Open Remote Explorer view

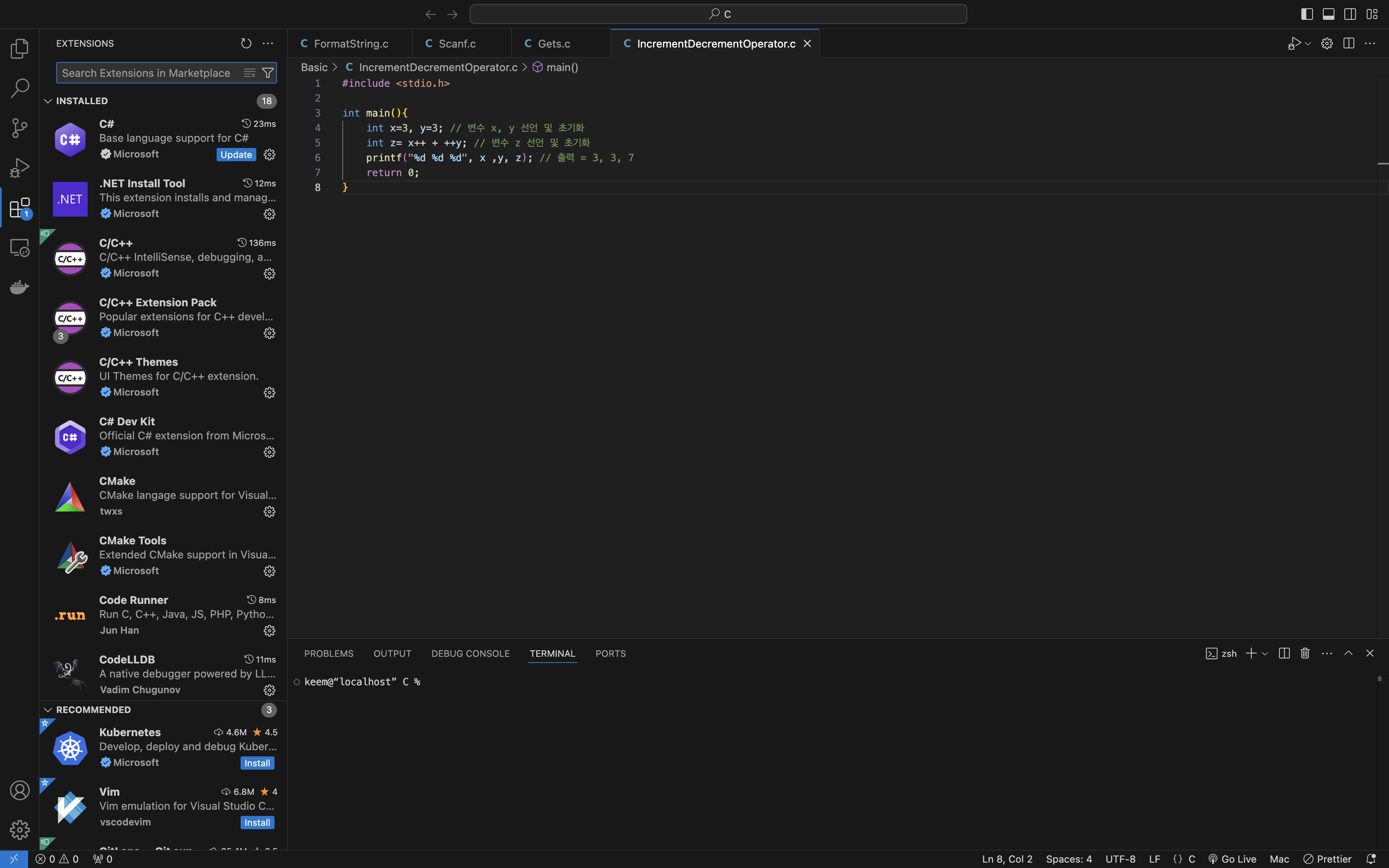19,248
